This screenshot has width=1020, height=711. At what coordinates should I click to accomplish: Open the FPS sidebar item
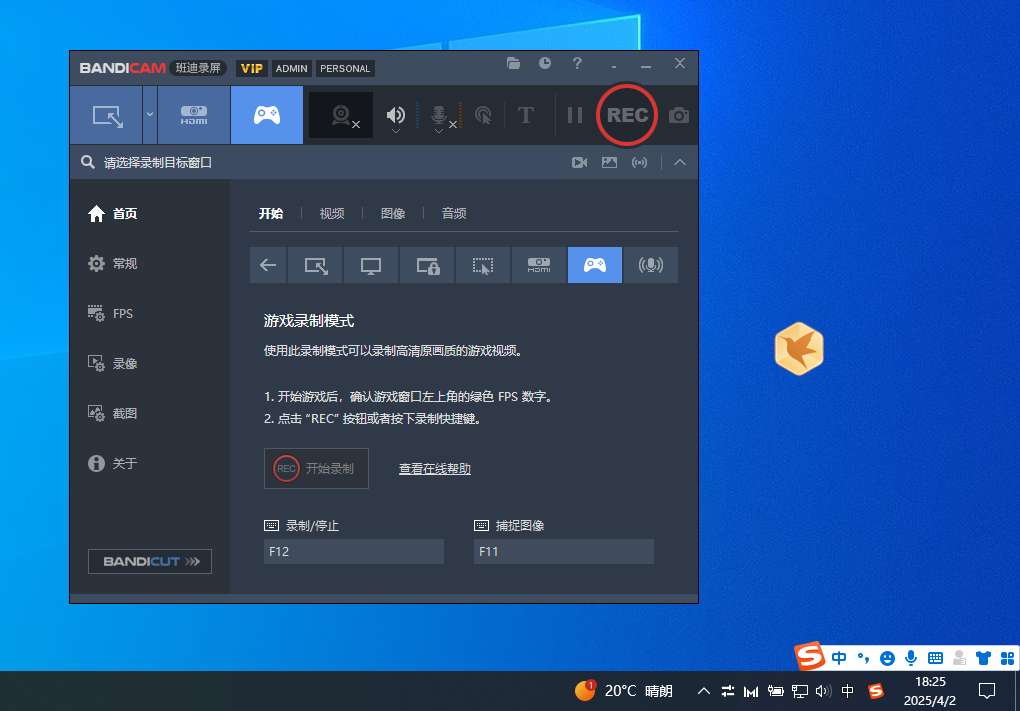coord(111,314)
